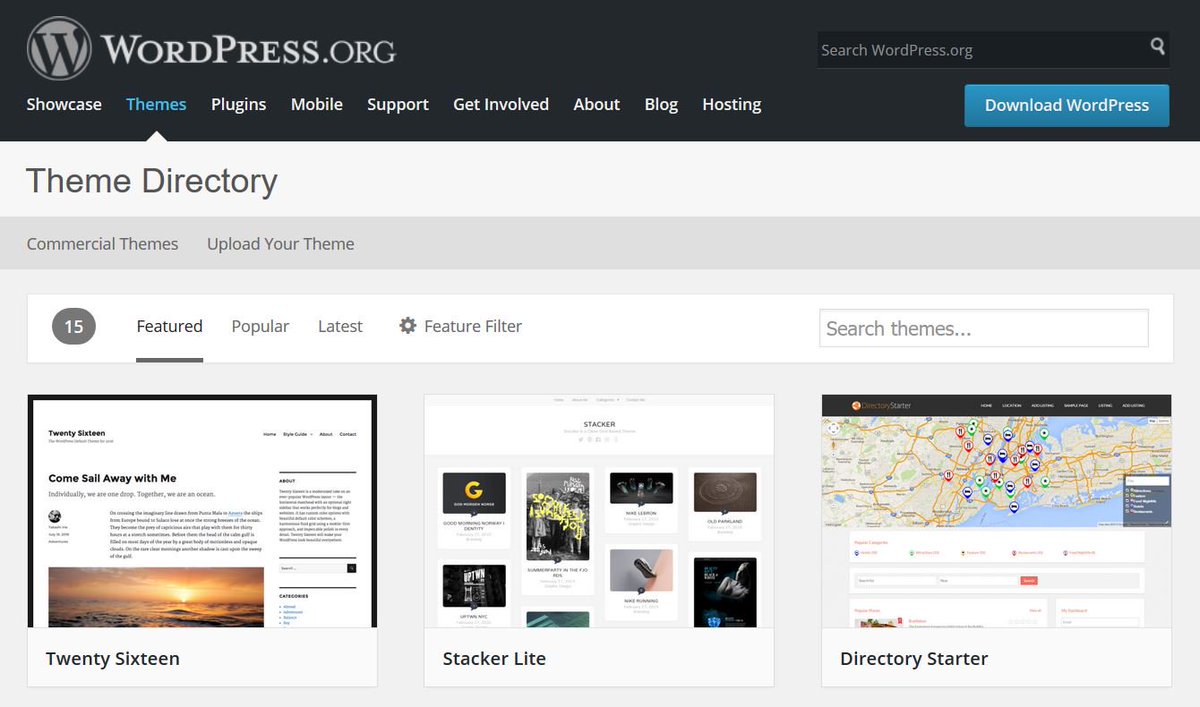The width and height of the screenshot is (1200, 707).
Task: Switch to the Latest tab
Action: [x=340, y=326]
